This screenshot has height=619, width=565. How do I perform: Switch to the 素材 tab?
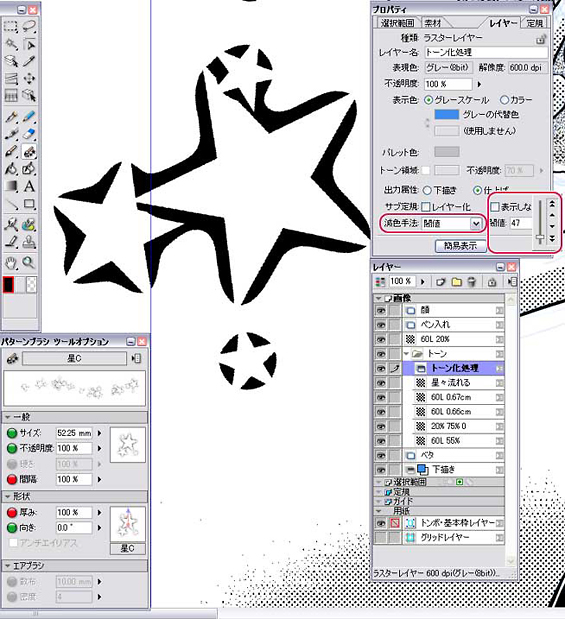433,23
